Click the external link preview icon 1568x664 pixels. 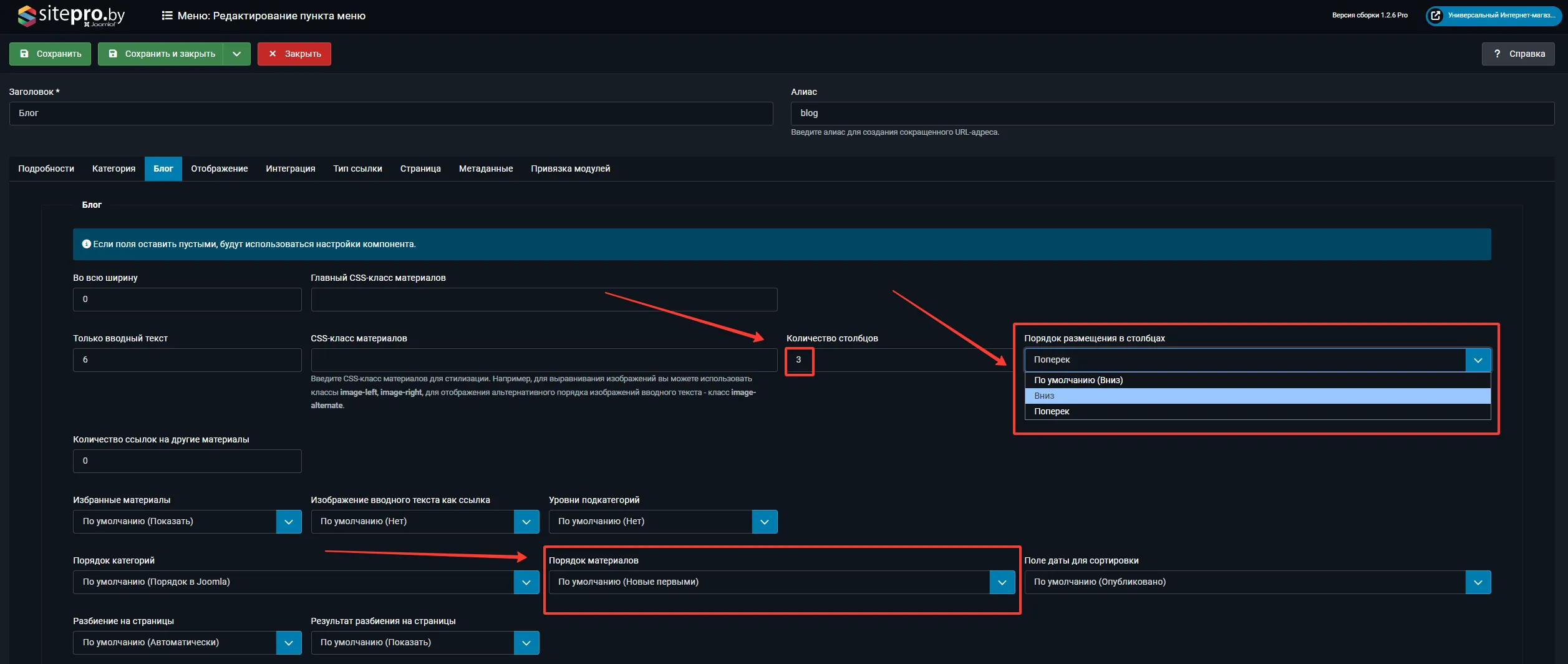click(x=1435, y=16)
